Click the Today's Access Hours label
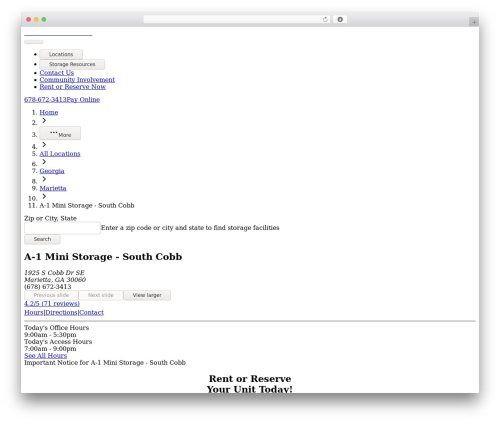 (58, 342)
